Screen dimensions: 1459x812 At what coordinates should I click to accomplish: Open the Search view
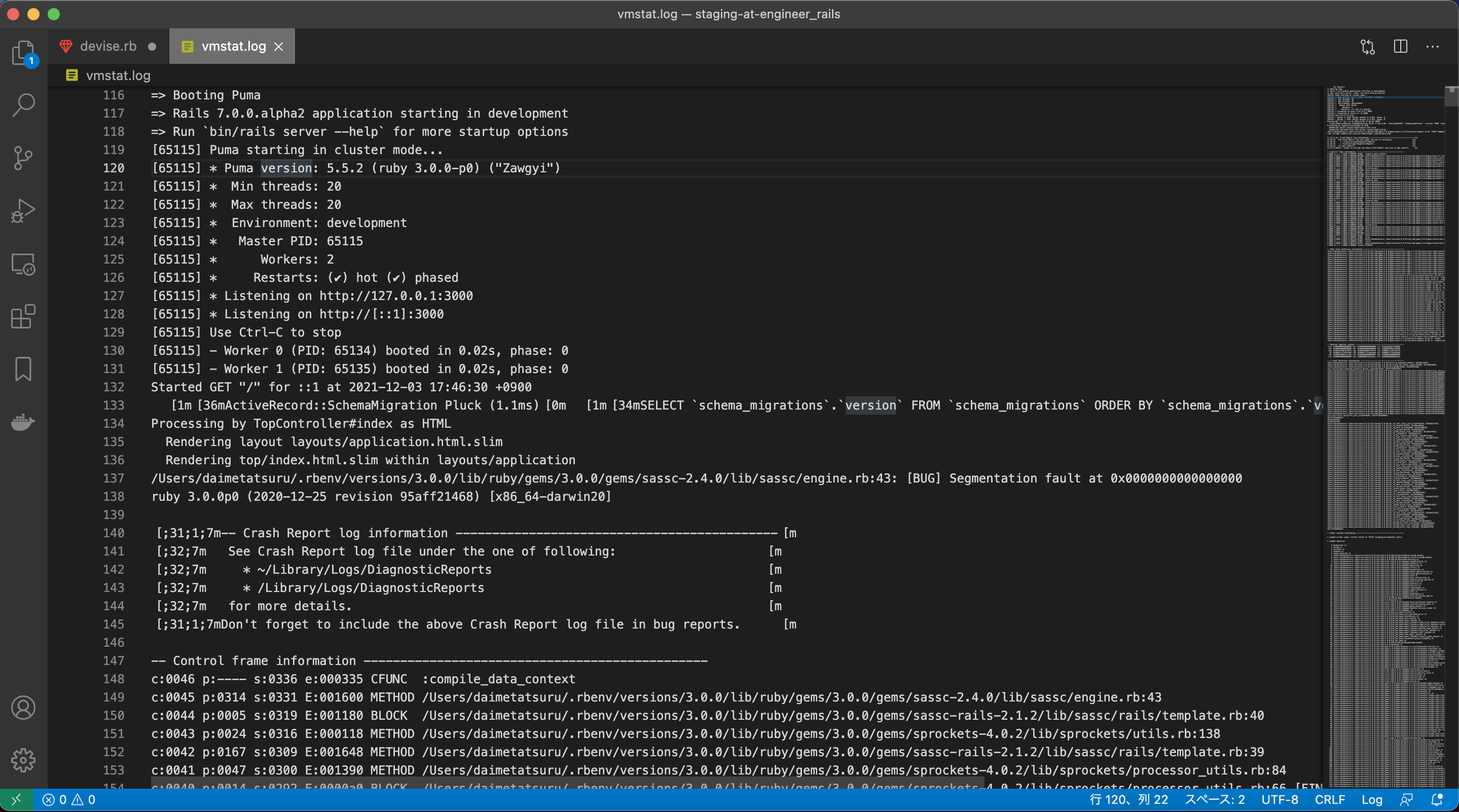tap(23, 105)
